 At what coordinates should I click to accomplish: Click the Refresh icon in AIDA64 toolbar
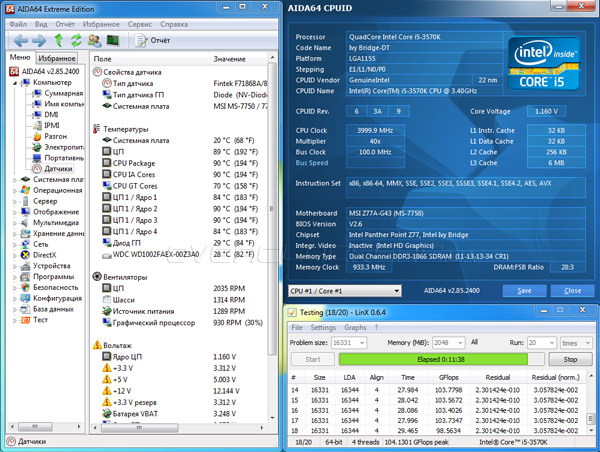tap(76, 40)
